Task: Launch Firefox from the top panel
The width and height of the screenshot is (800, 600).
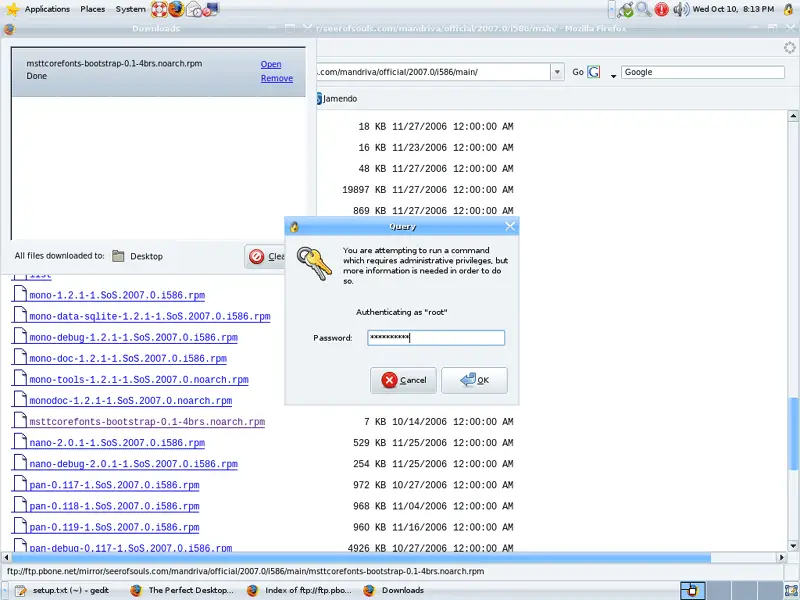Action: 177,9
